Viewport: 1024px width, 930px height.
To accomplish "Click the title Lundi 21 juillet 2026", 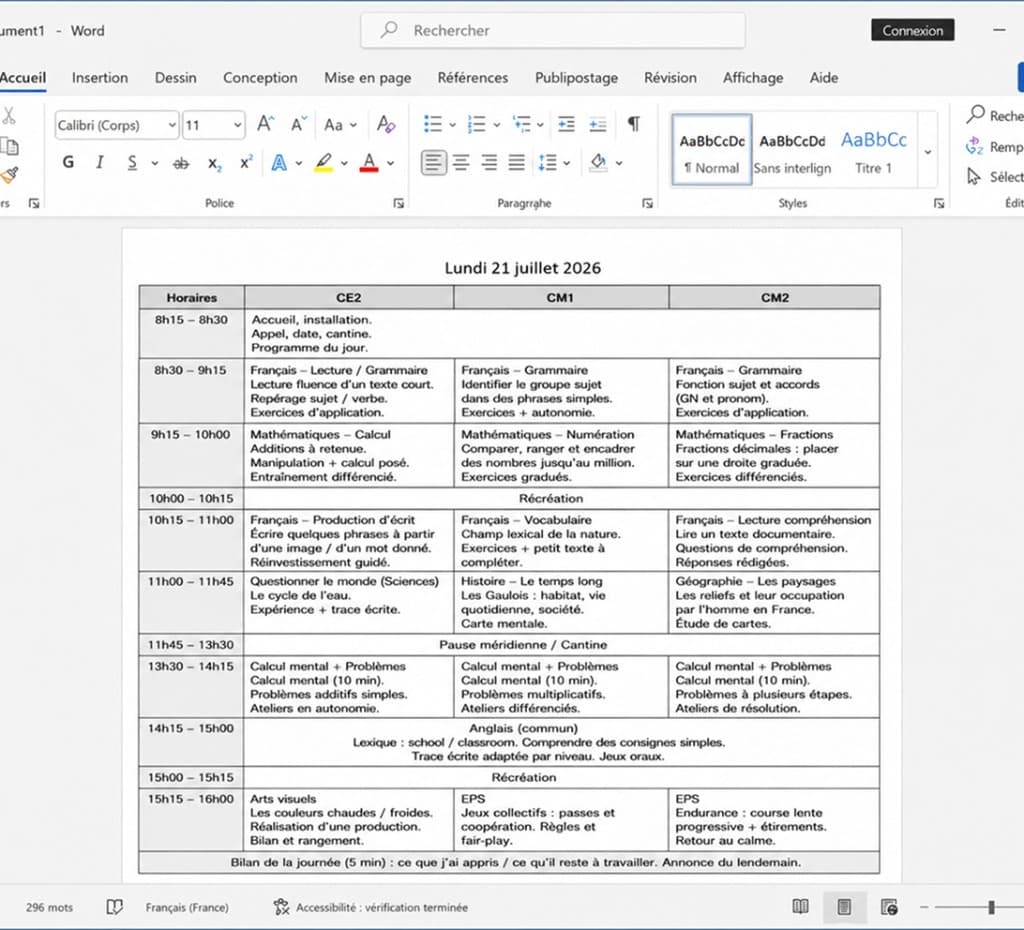I will 522,268.
